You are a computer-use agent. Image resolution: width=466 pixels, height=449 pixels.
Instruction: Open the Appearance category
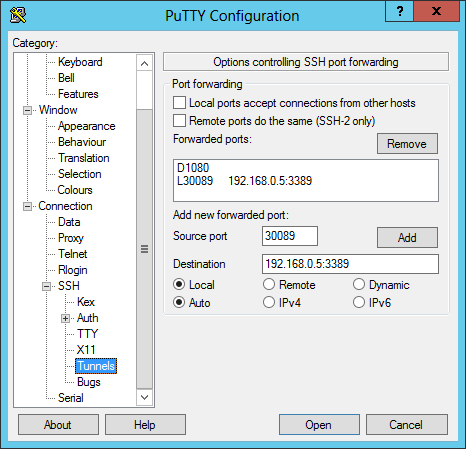tap(86, 126)
